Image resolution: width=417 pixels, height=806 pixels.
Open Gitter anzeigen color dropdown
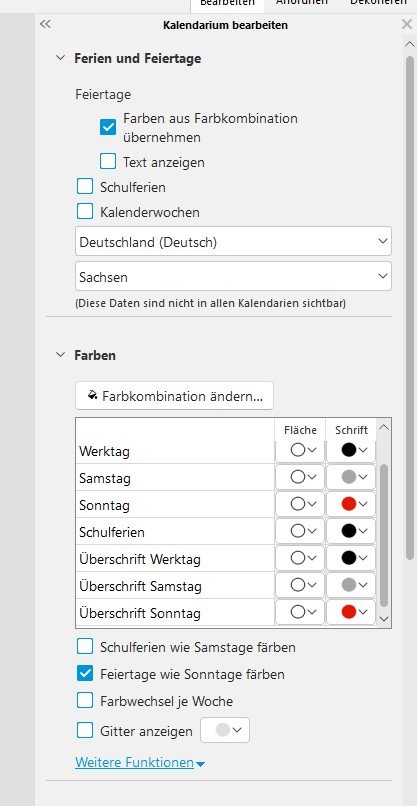[x=225, y=730]
